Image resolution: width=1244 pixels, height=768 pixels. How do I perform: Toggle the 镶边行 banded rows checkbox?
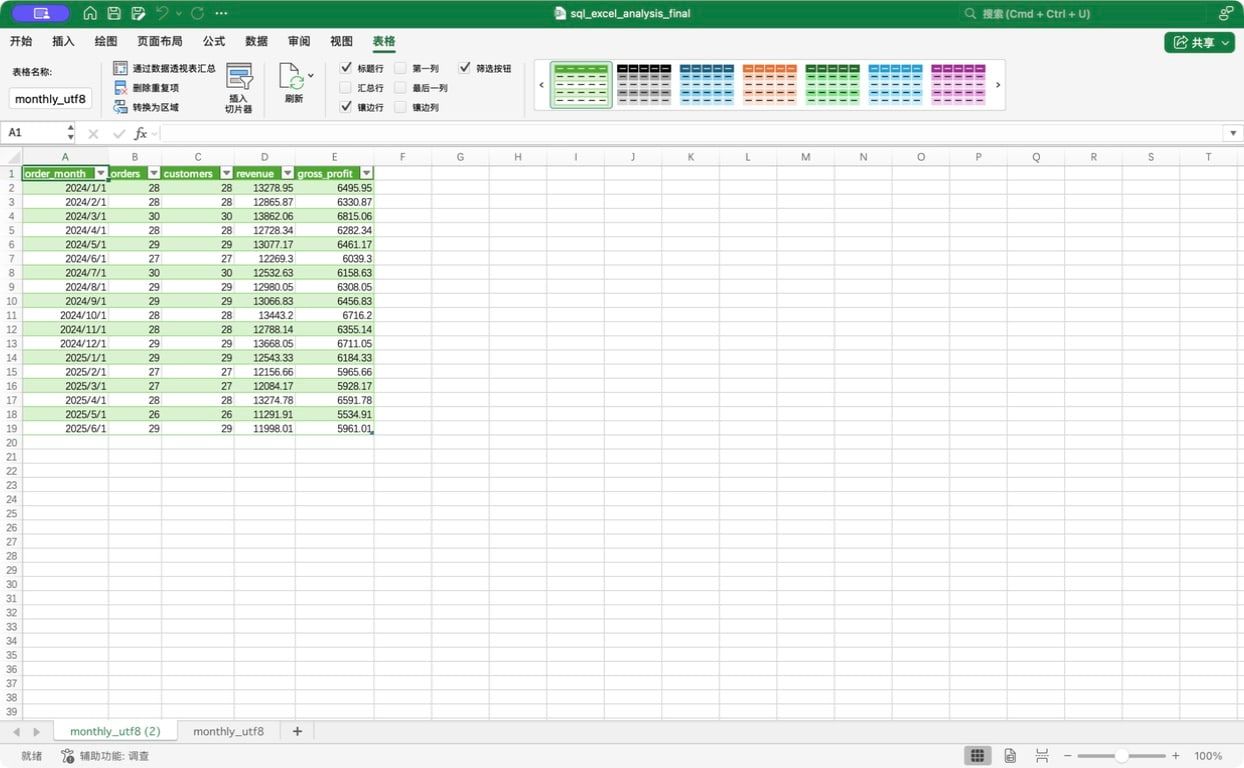pos(346,107)
